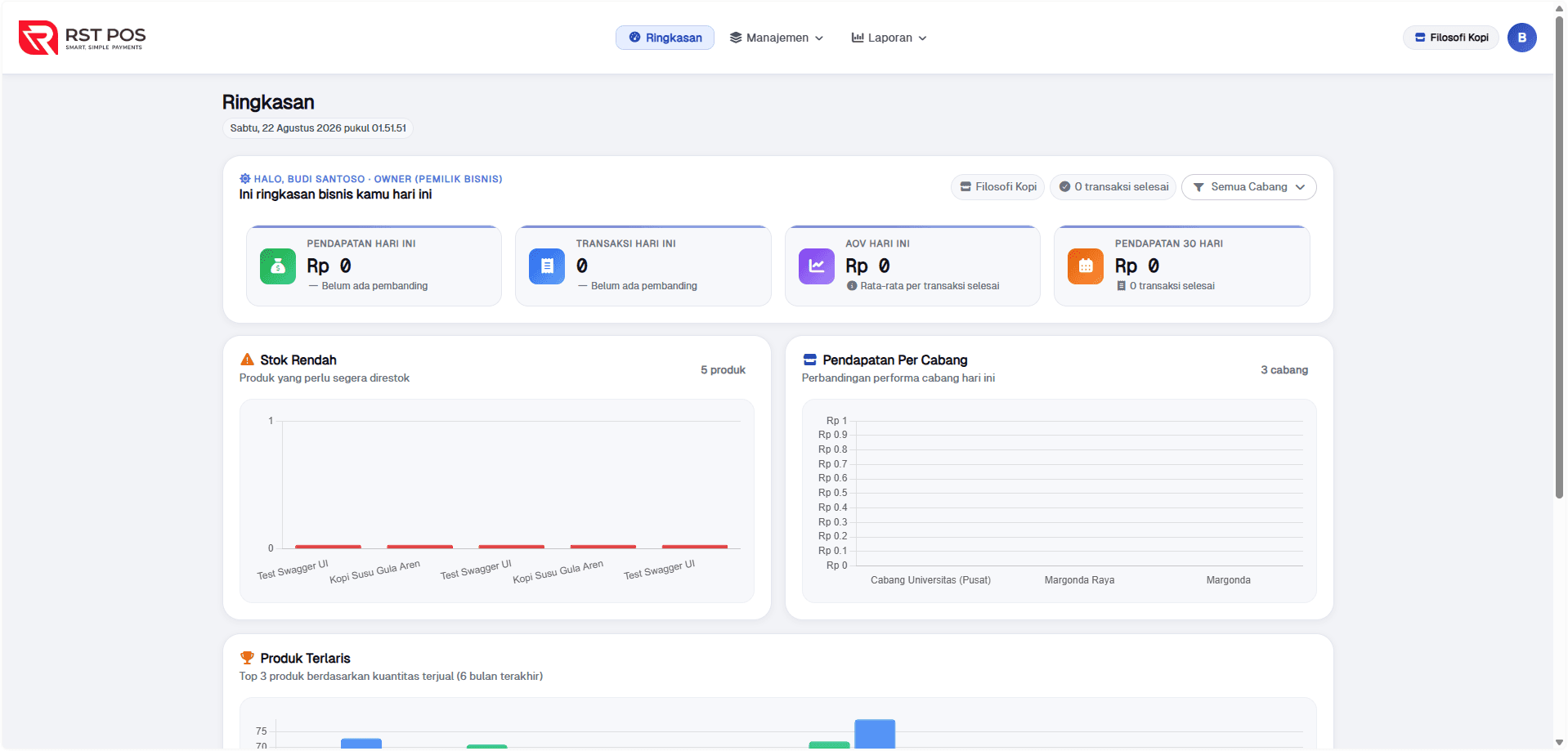1568x751 pixels.
Task: Click the AOV Hari Ini card
Action: 912,266
